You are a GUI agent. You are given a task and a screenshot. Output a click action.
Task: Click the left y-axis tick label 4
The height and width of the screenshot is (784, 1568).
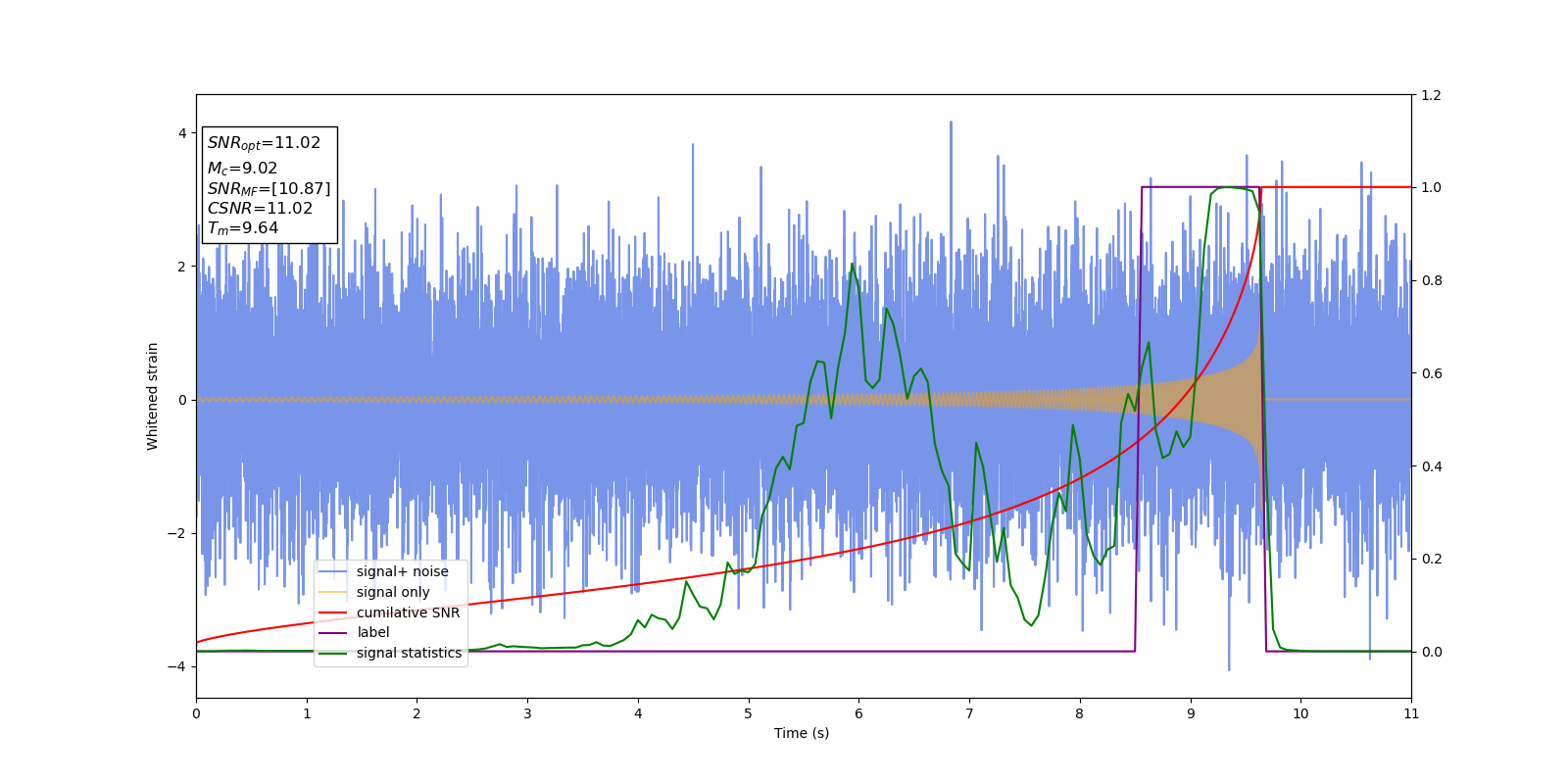tap(182, 133)
